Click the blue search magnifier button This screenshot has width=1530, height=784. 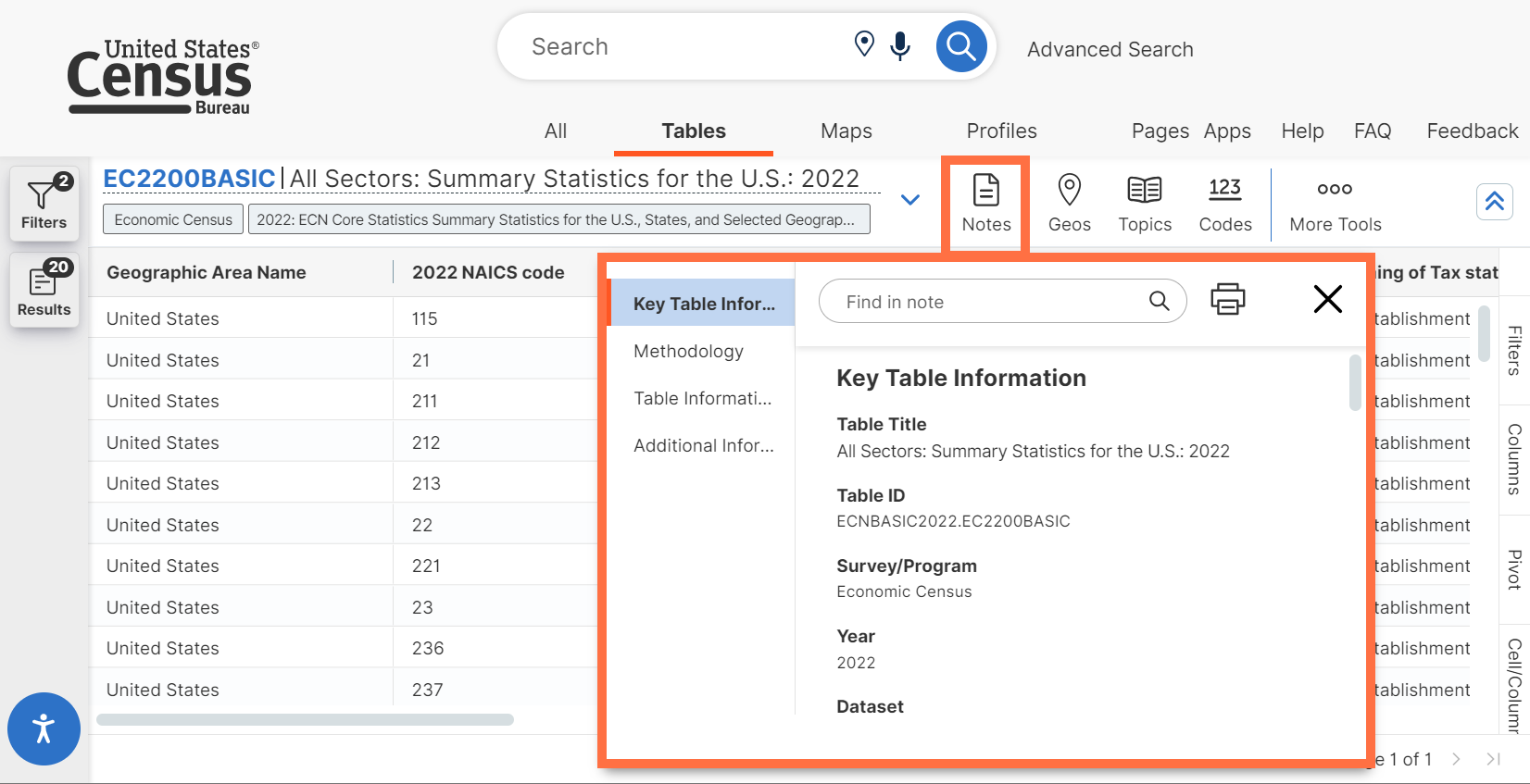coord(961,46)
